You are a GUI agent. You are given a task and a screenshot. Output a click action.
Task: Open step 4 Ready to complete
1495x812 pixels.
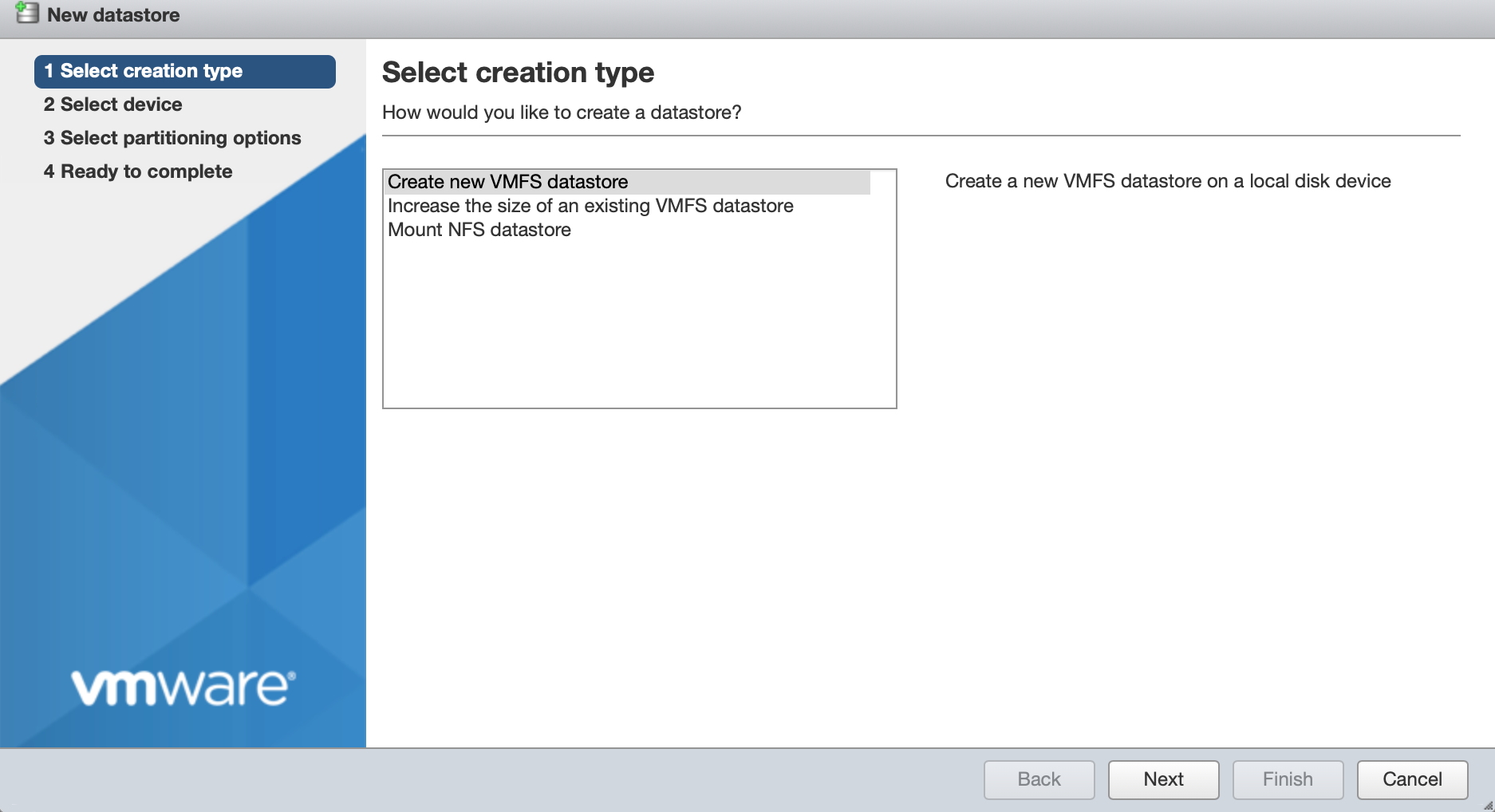138,171
